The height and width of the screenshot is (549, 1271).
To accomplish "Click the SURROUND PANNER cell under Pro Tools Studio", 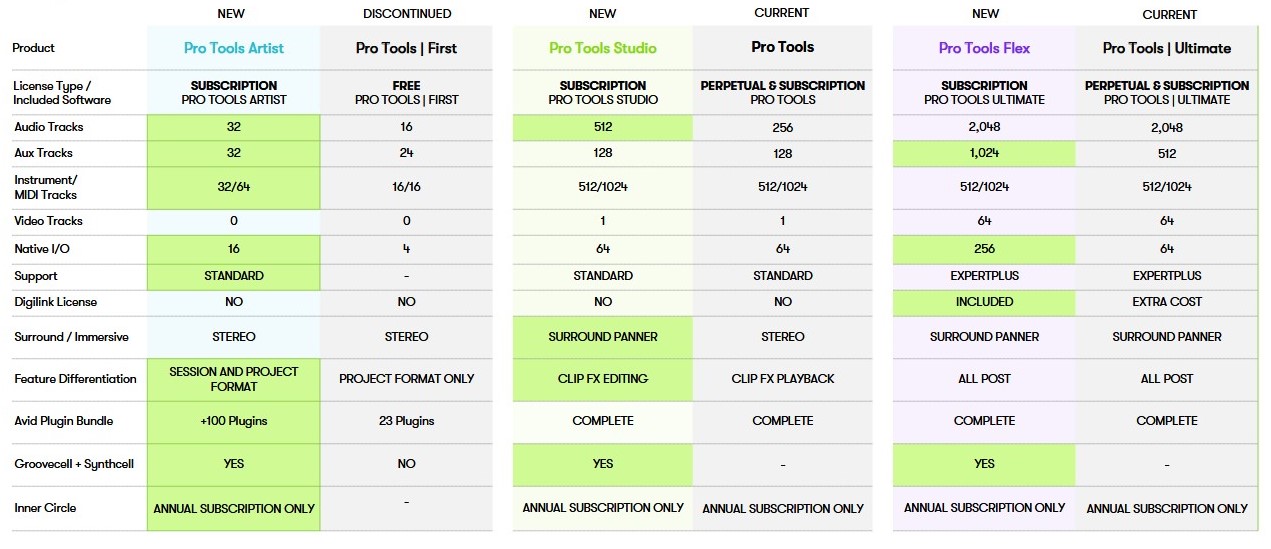I will (x=602, y=337).
